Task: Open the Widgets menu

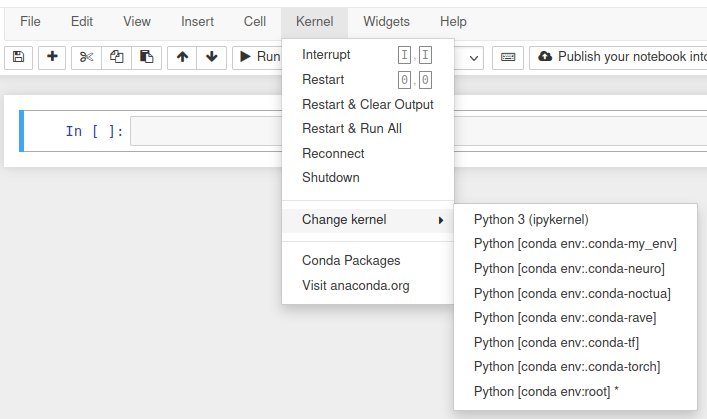Action: (386, 21)
